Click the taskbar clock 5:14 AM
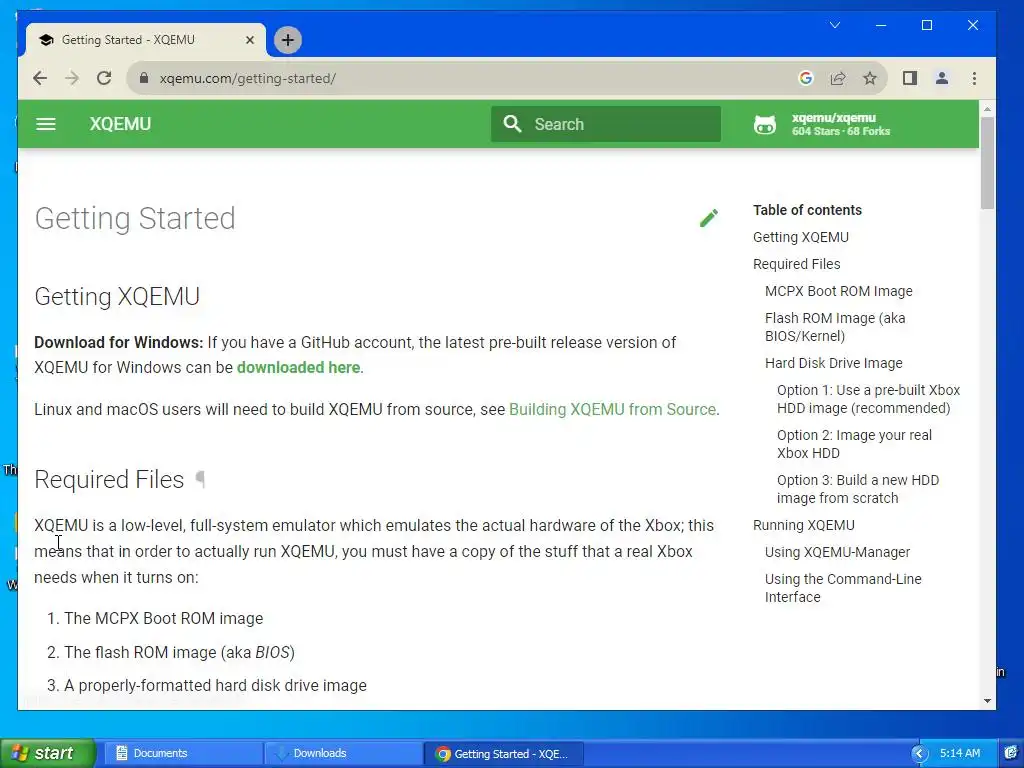This screenshot has width=1024, height=768. (960, 753)
